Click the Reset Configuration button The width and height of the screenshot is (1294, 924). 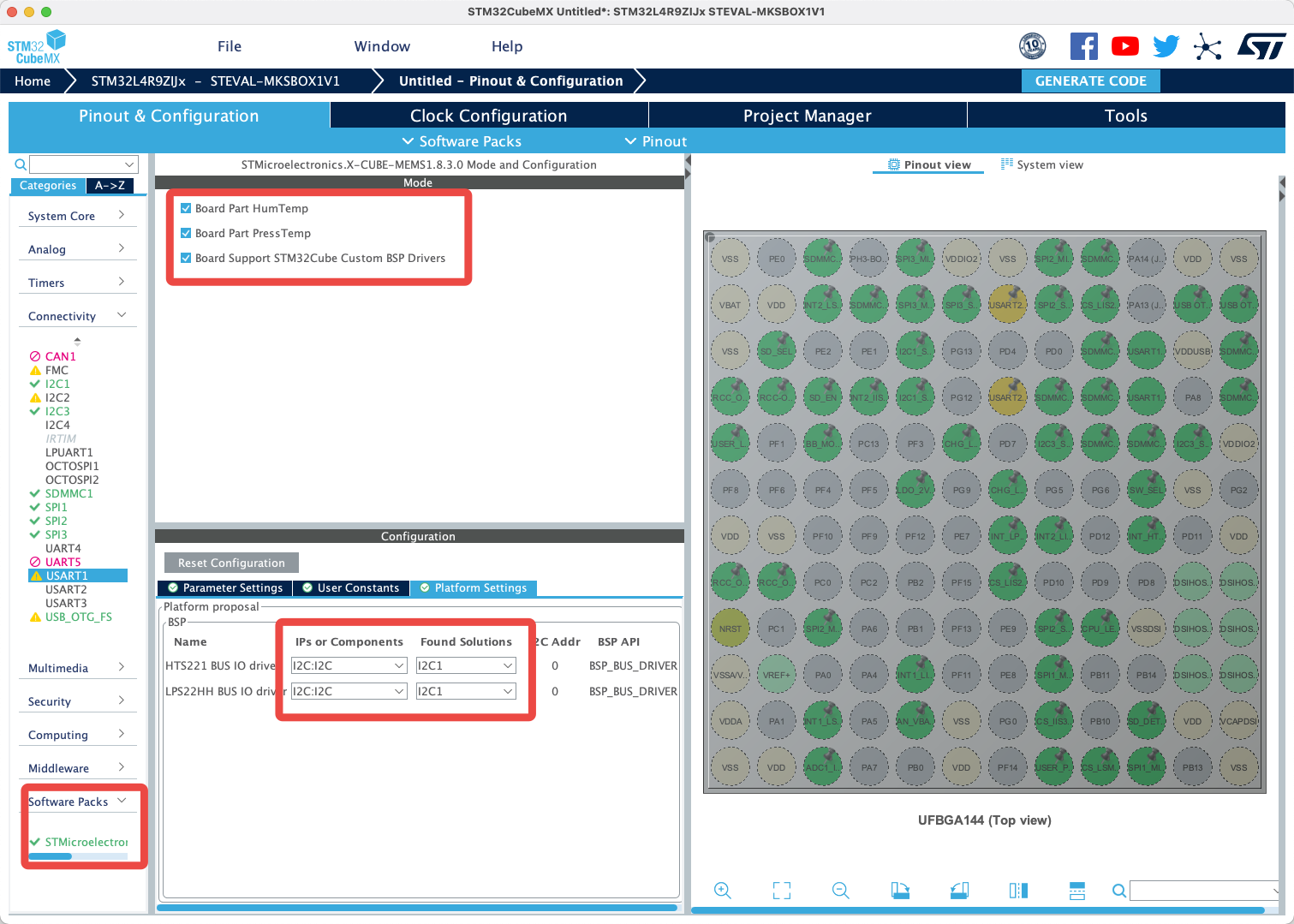pos(231,563)
